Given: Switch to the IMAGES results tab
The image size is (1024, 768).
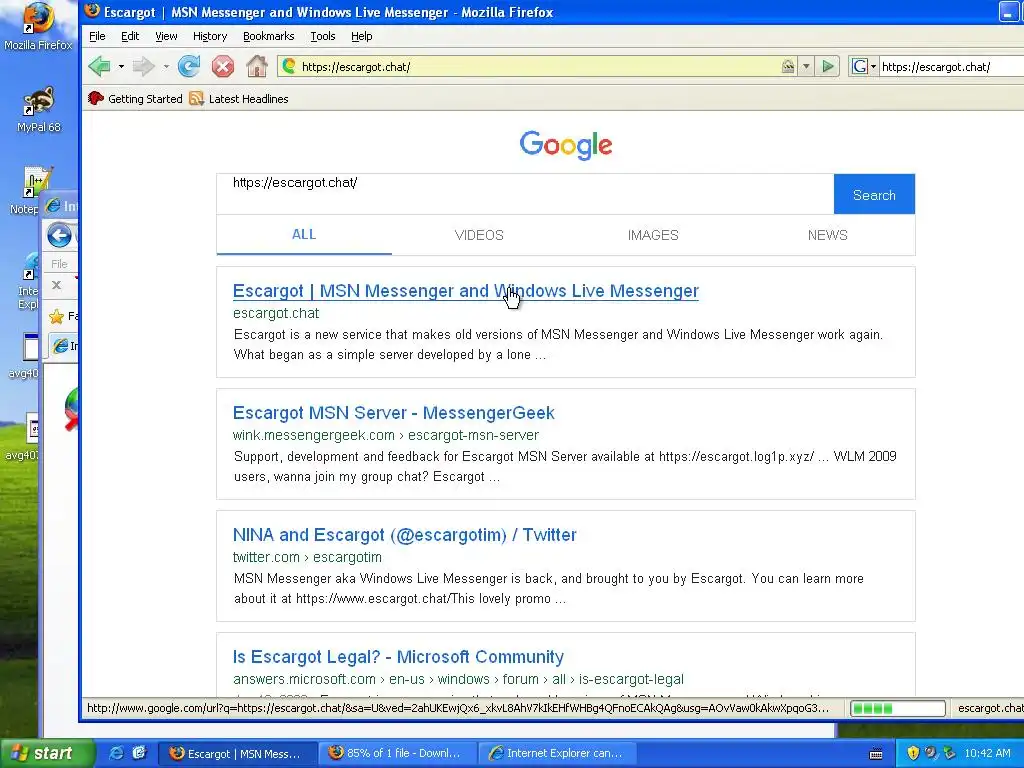Looking at the screenshot, I should click(x=653, y=235).
